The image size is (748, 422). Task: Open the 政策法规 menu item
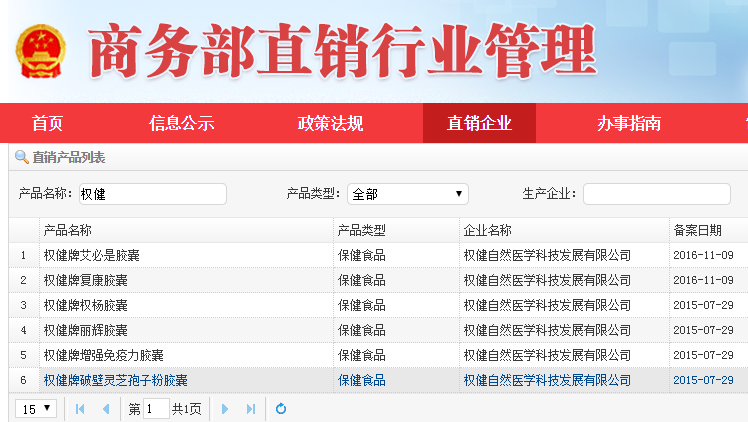(330, 123)
